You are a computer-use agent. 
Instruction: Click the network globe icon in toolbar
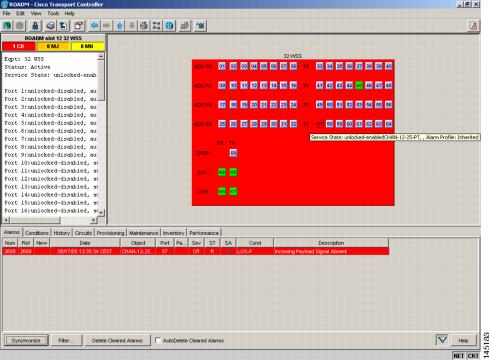(170, 26)
